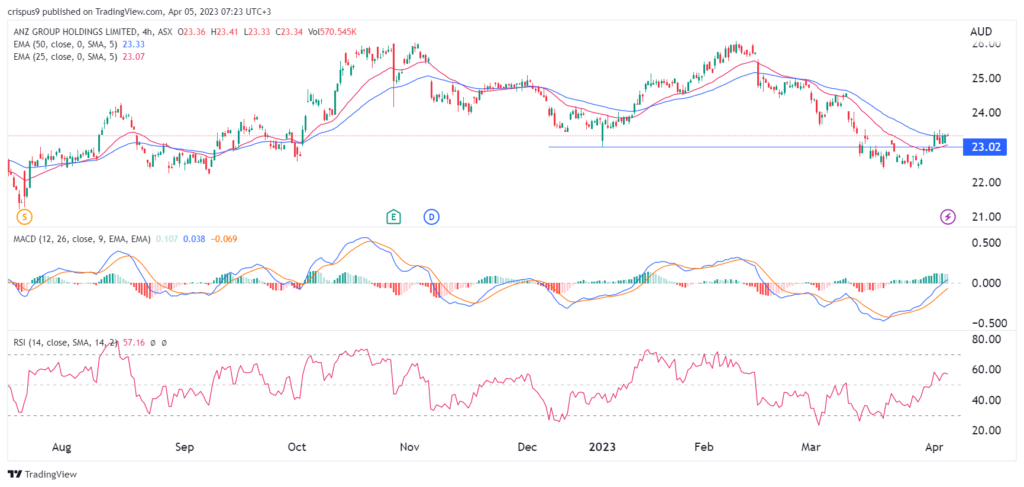Viewport: 1024px width, 487px height.
Task: Click the EMA 25 value 23.07
Action: coord(134,56)
